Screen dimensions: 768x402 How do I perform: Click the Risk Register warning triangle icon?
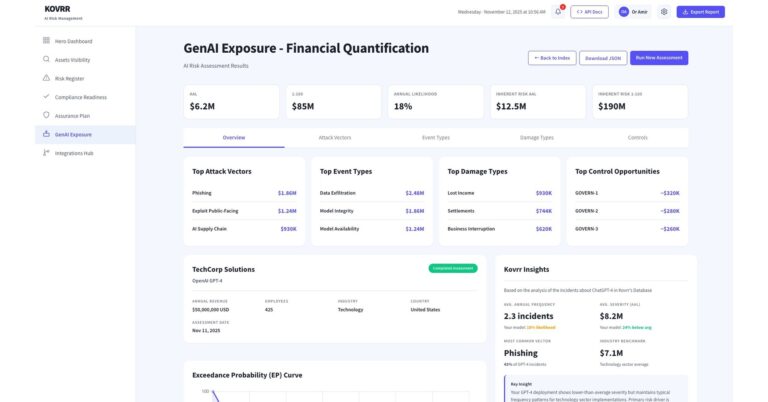click(x=46, y=78)
